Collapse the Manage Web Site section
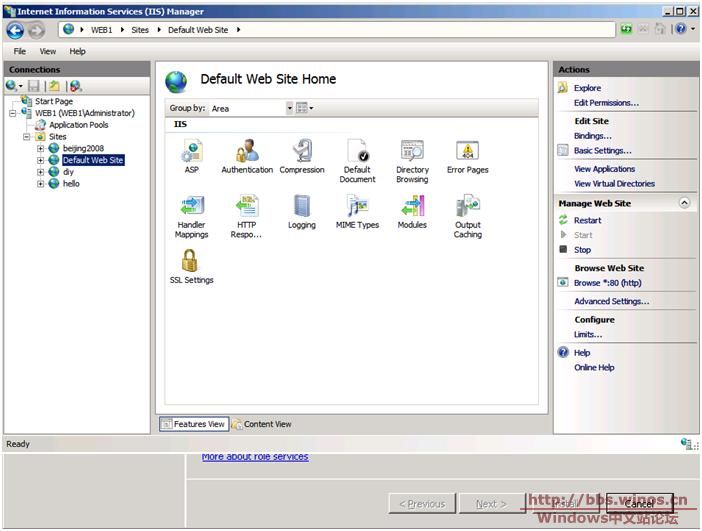This screenshot has width=702, height=531. coord(684,203)
